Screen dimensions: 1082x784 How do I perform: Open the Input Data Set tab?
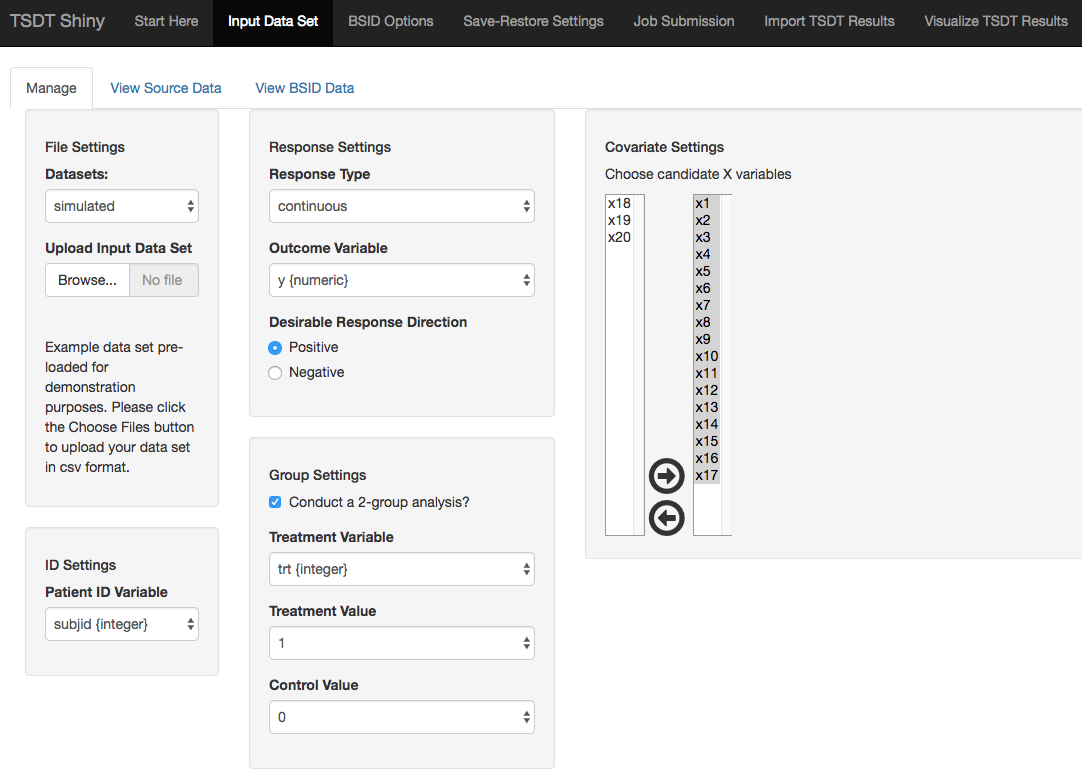[x=273, y=21]
